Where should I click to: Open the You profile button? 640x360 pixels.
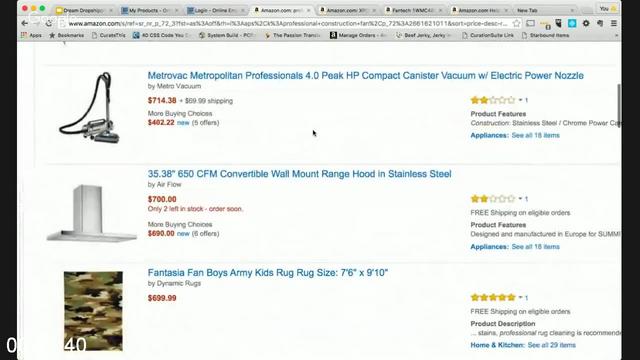pyautogui.click(x=608, y=9)
